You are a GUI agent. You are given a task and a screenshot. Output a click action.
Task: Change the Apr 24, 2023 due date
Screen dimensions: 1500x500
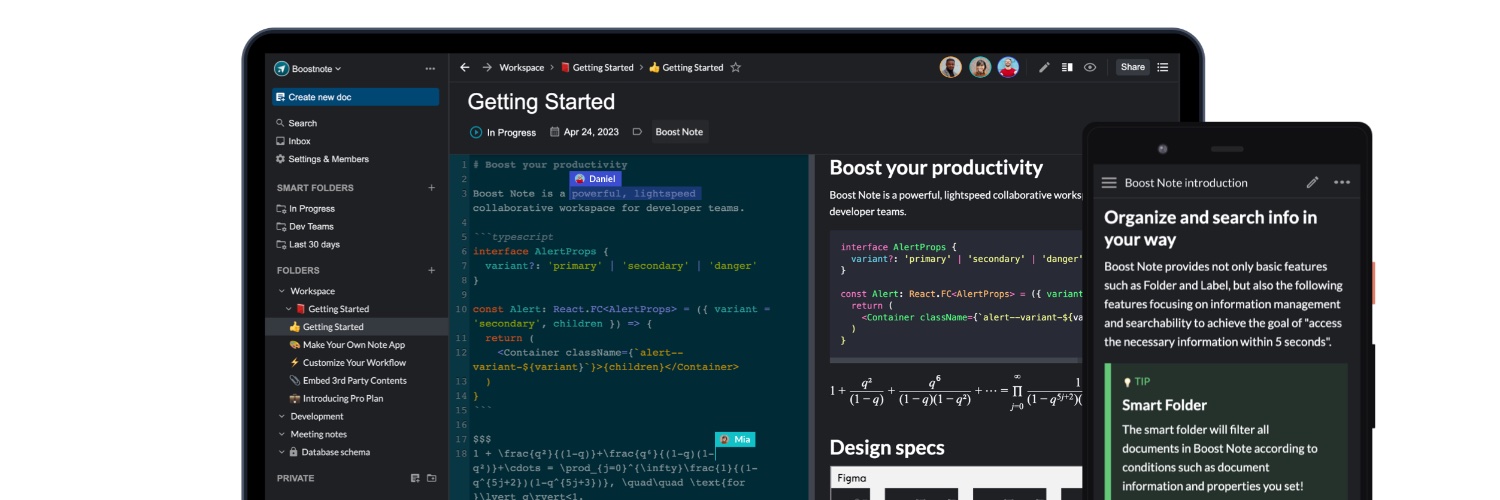tap(584, 132)
